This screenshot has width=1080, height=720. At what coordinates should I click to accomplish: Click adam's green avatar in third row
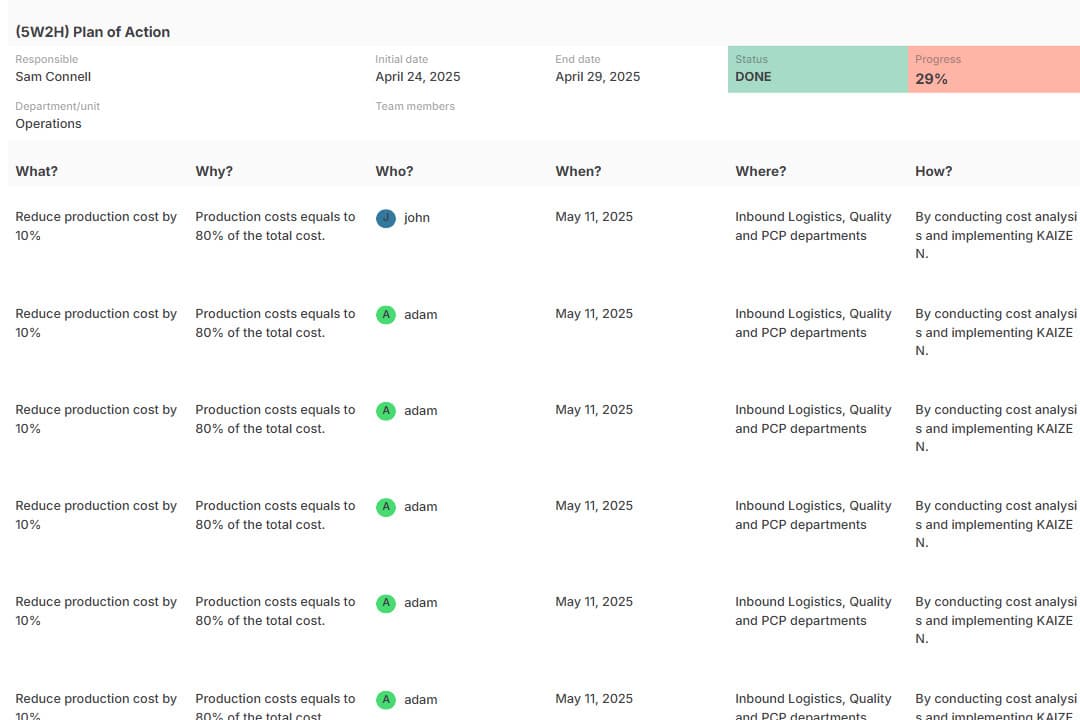pyautogui.click(x=386, y=411)
